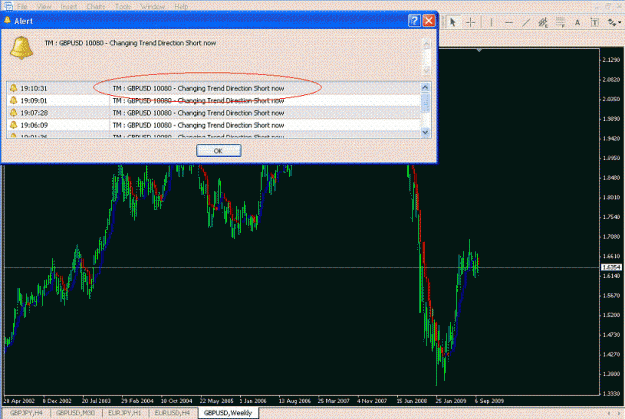This screenshot has height=419, width=625.
Task: Click the bell icon in Alert title bar
Action: coord(7,20)
